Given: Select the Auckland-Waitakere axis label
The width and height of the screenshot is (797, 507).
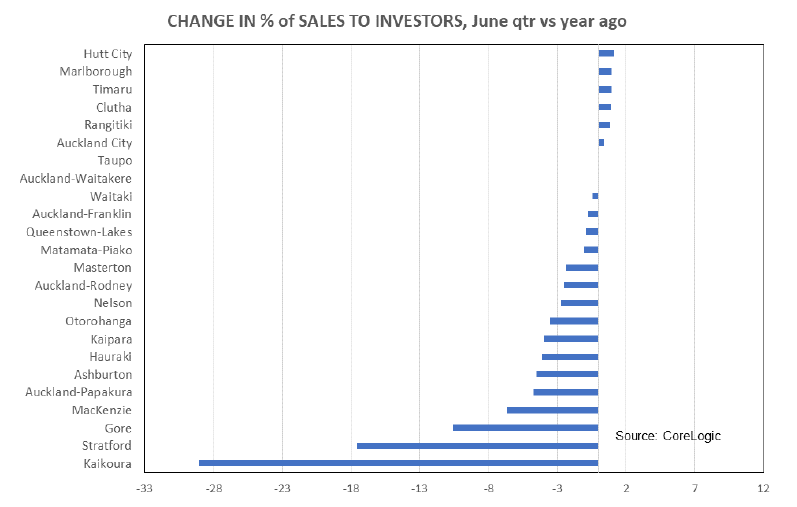Looking at the screenshot, I should pos(76,179).
